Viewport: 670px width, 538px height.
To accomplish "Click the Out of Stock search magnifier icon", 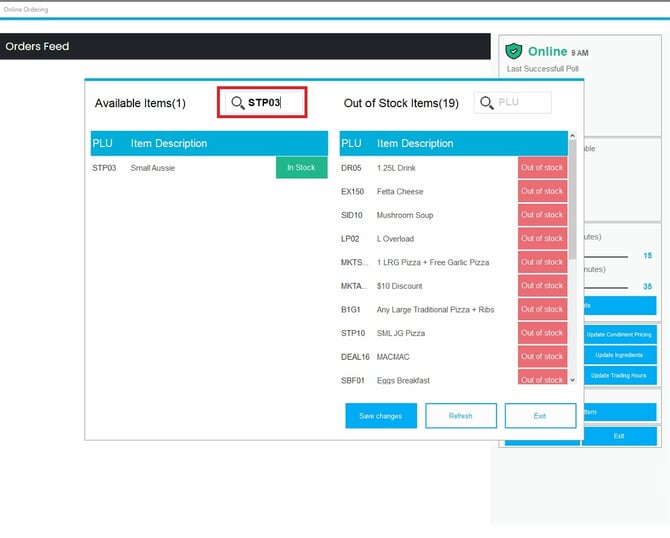I will [x=487, y=103].
